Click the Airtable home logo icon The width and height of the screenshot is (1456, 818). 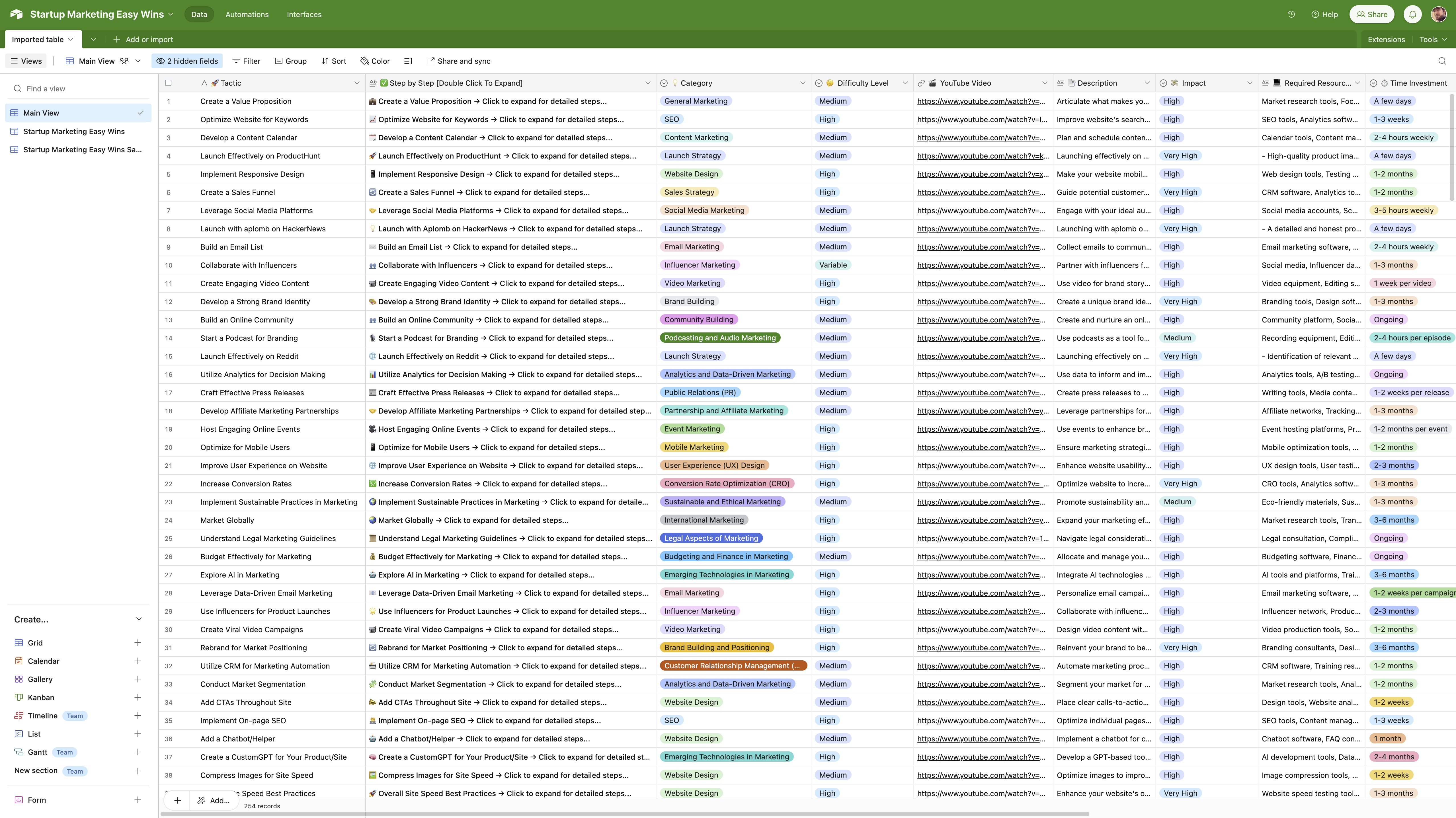17,14
